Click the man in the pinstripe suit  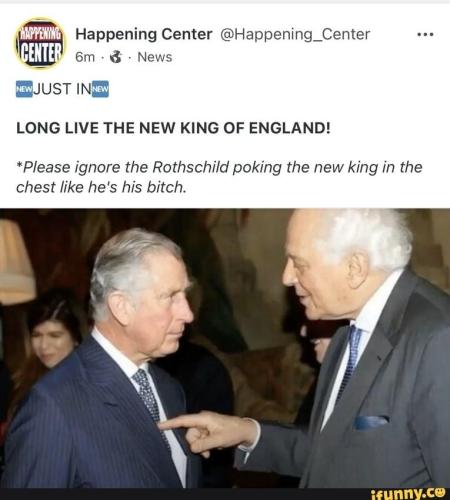(107, 360)
